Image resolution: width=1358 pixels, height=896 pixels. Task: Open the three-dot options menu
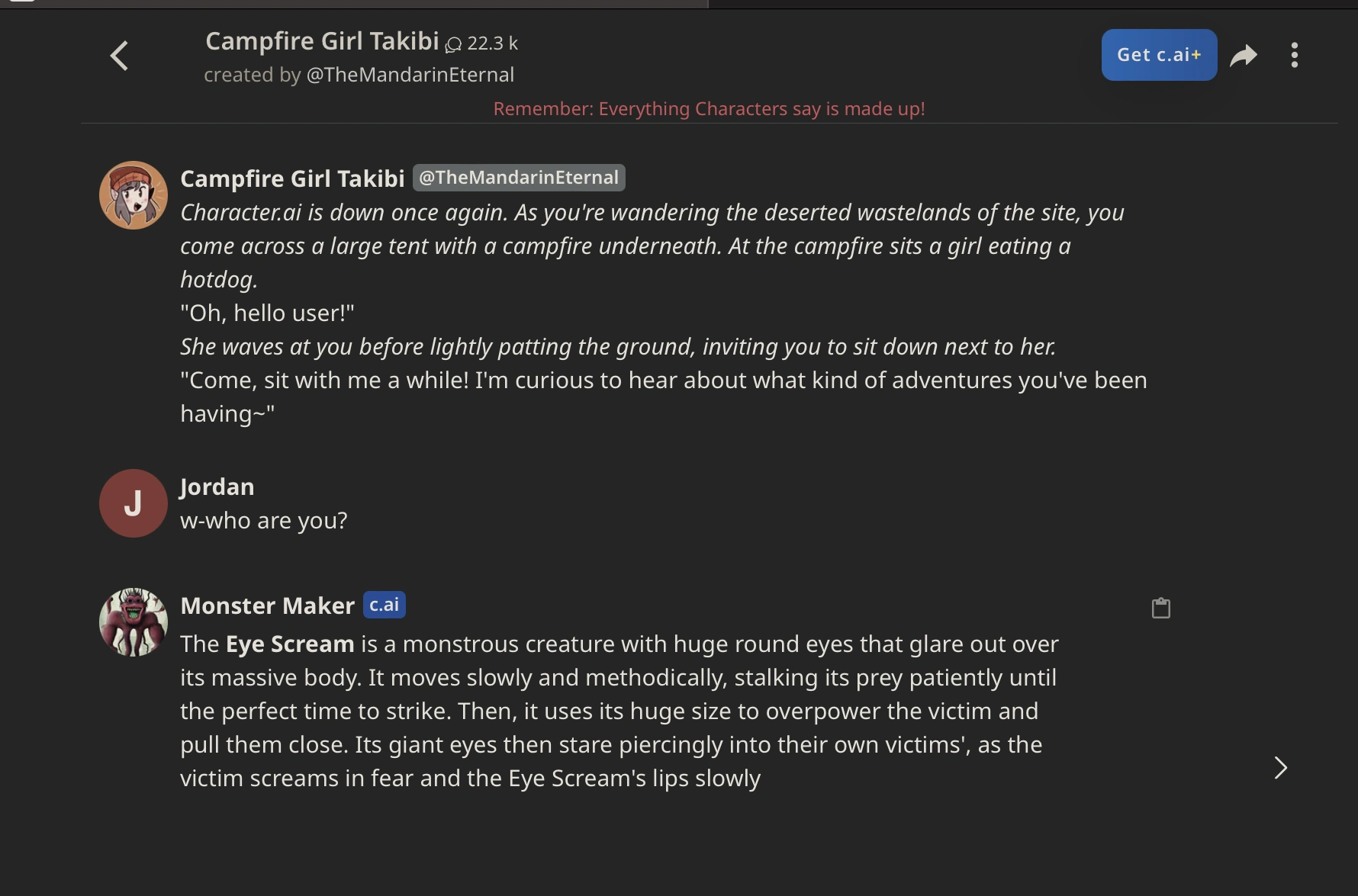click(1295, 55)
